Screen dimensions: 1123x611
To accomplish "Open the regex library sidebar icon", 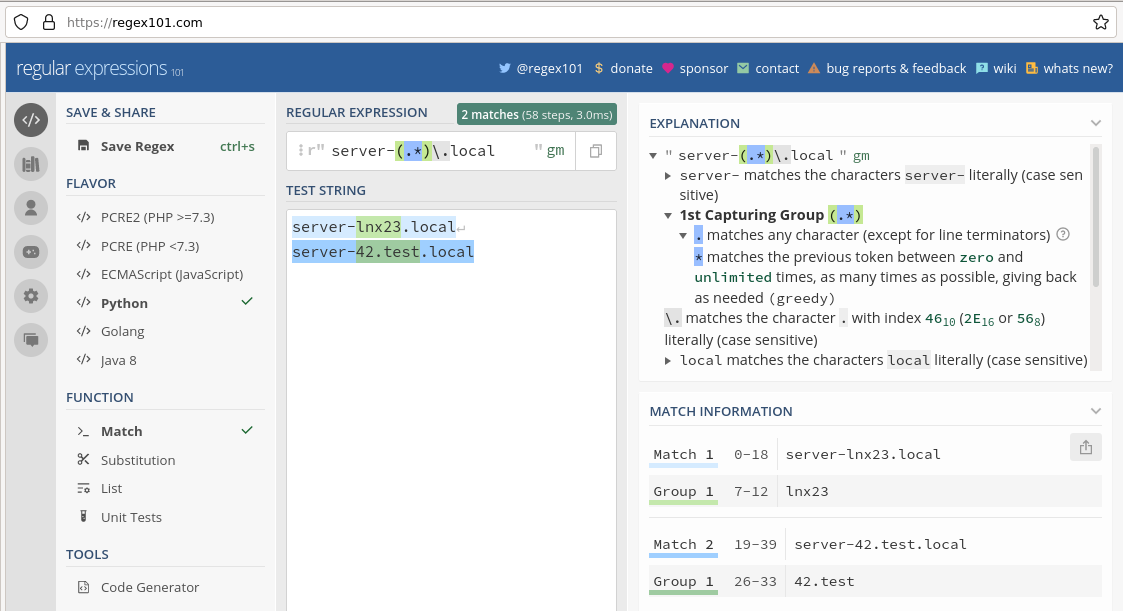I will click(x=31, y=164).
